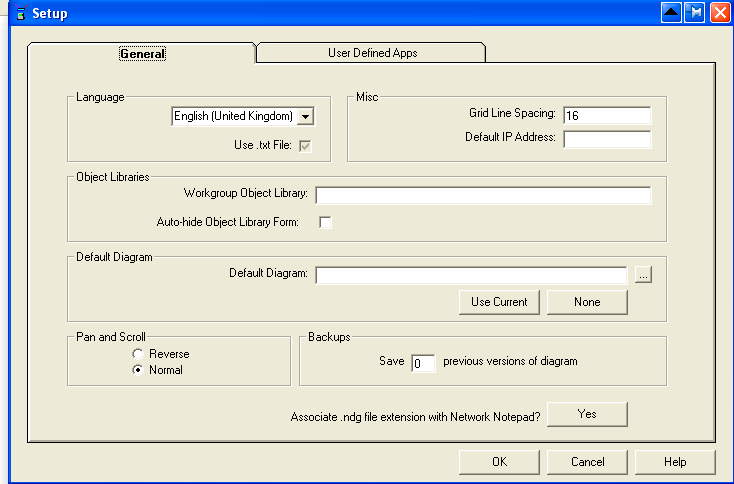Click the Default IP Address field
Screen dimensions: 734x484
[x=607, y=139]
